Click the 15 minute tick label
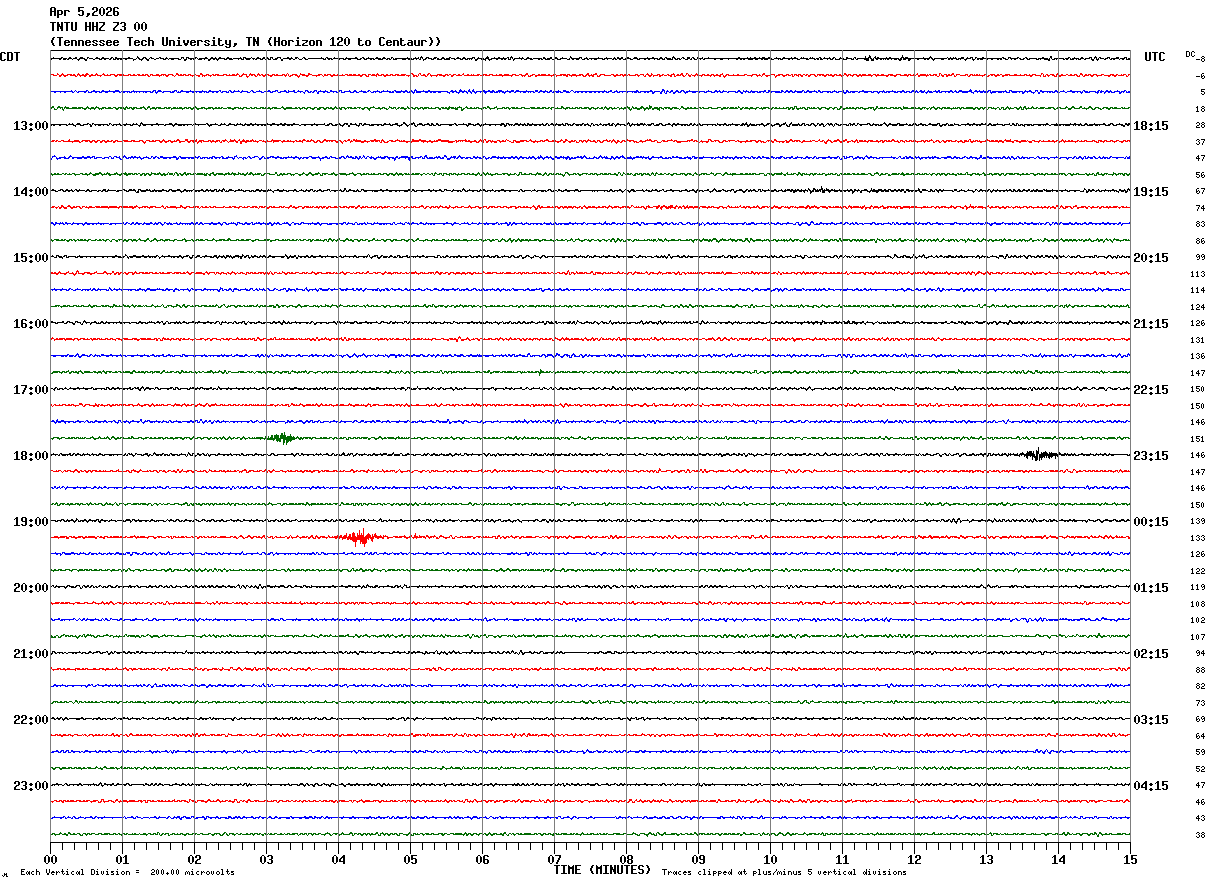This screenshot has width=1210, height=886. pos(1130,859)
